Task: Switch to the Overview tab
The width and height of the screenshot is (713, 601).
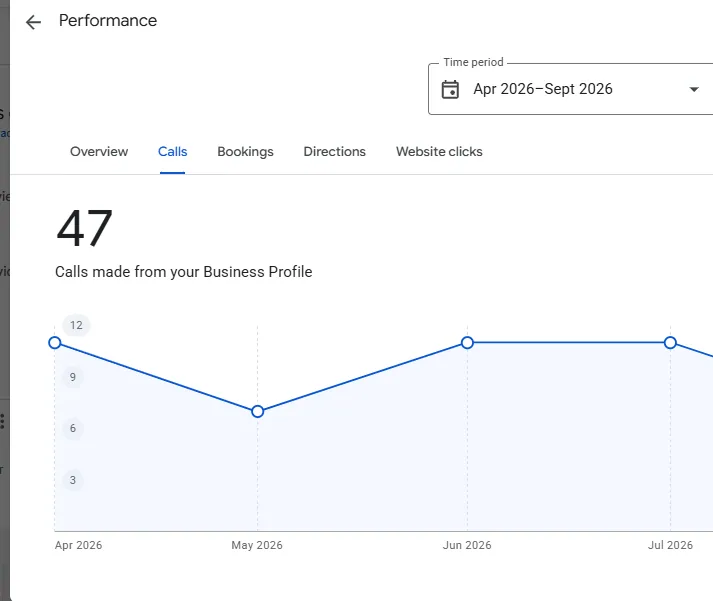Action: click(99, 151)
